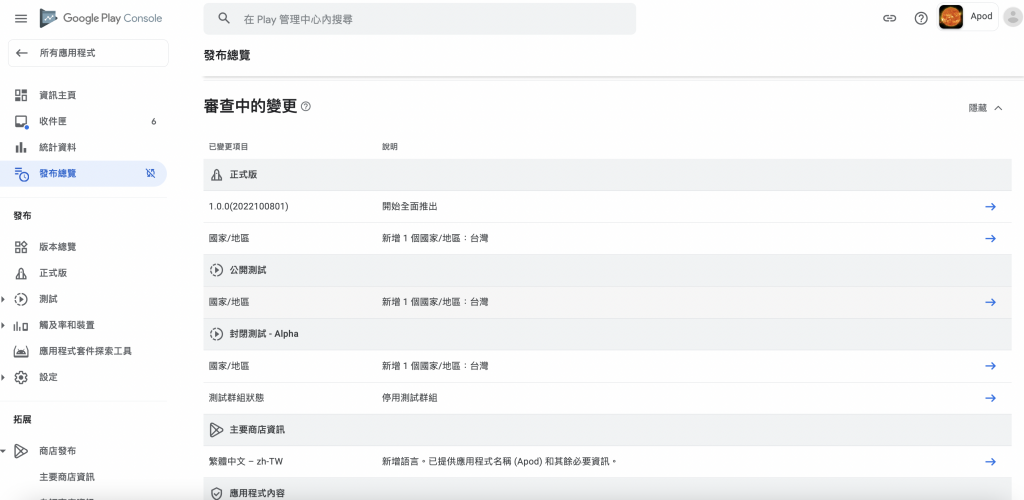
Task: Open arrow for 繁體中文 – zh-TW row
Action: [x=990, y=461]
